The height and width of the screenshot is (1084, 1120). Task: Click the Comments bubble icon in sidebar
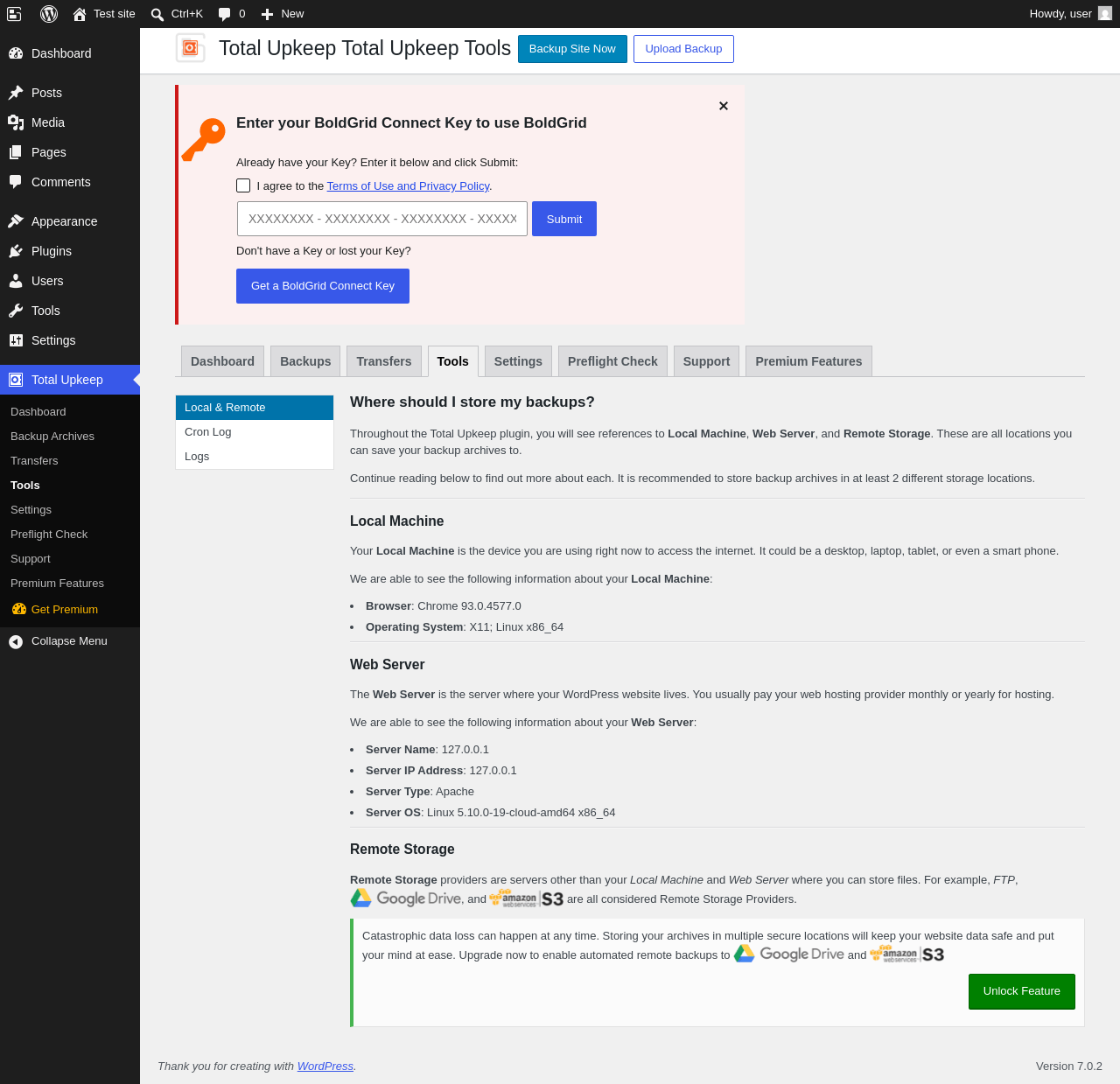point(16,182)
